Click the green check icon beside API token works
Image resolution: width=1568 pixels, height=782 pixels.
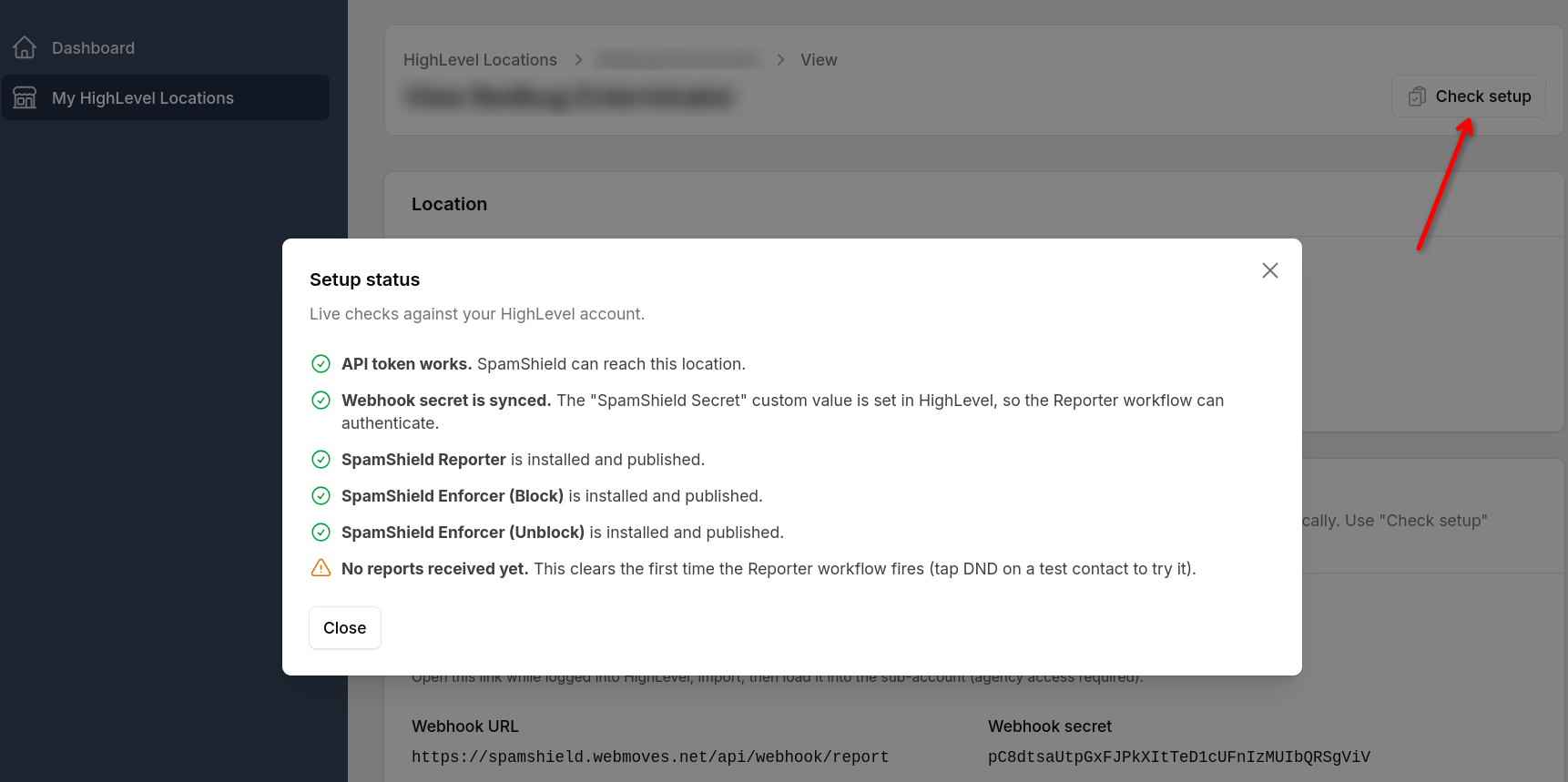coord(321,364)
